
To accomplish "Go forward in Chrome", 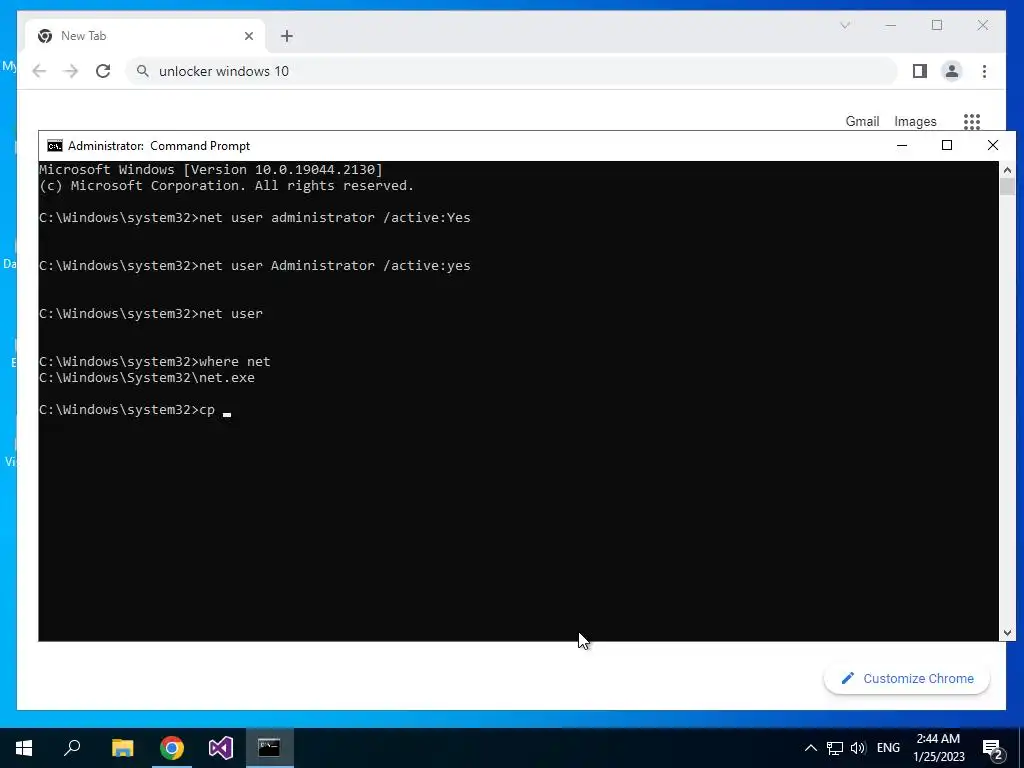I will (71, 71).
